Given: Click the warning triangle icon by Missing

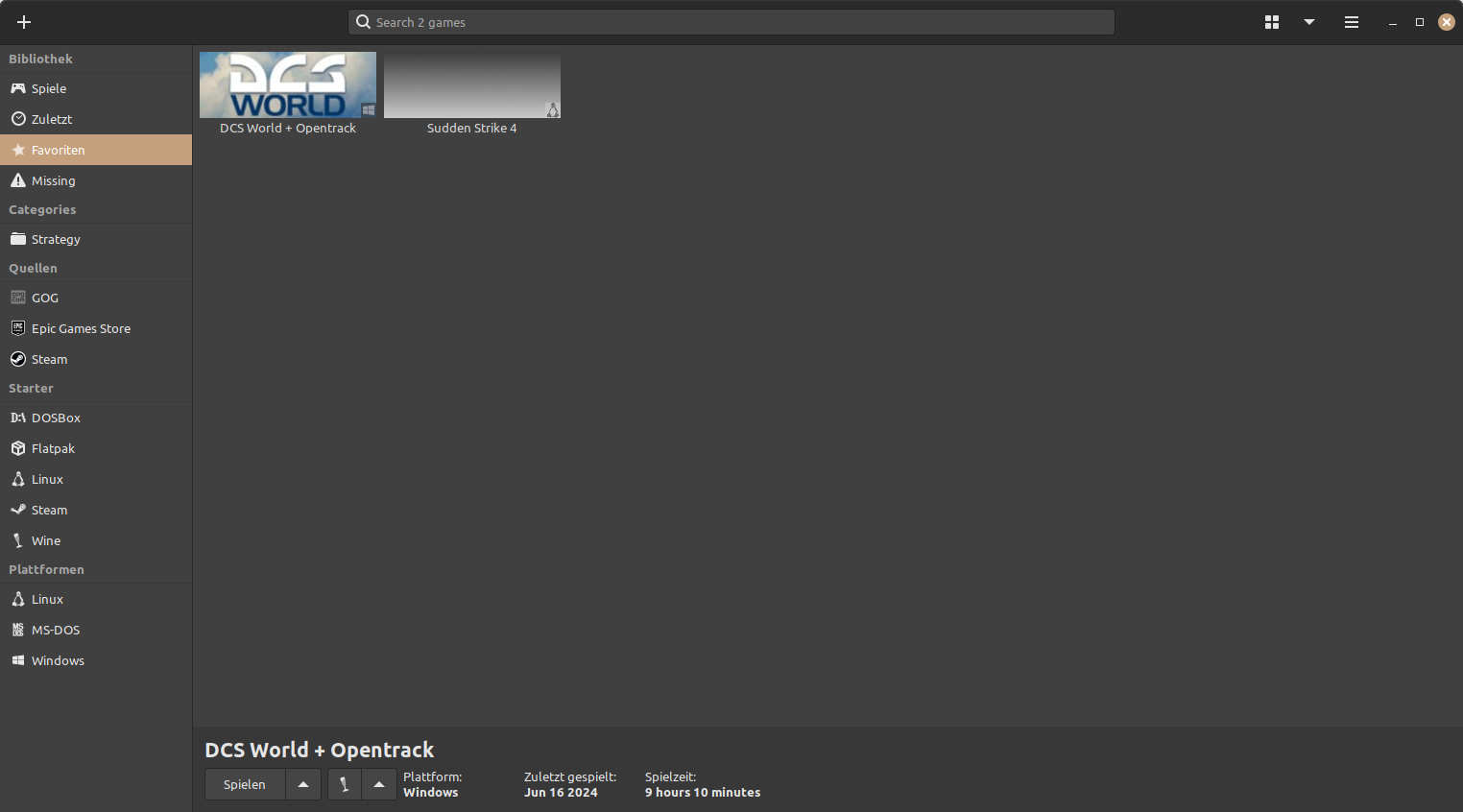Looking at the screenshot, I should [x=18, y=180].
